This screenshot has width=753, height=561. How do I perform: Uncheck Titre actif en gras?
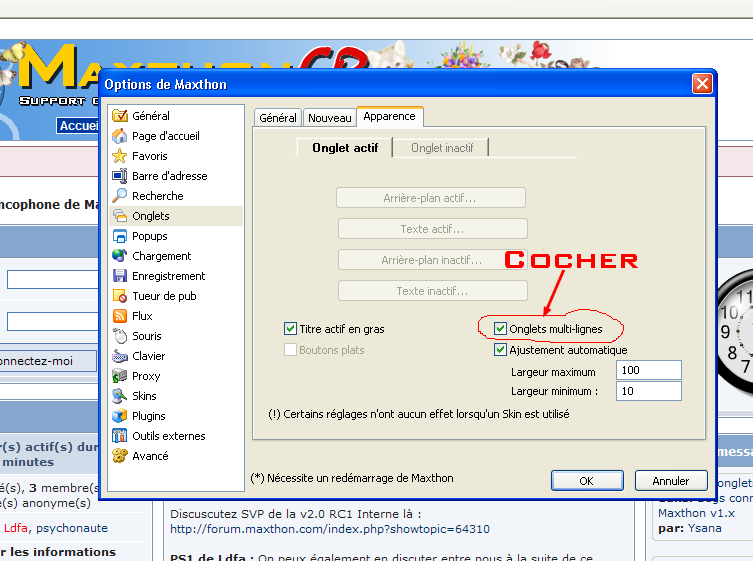[x=290, y=329]
